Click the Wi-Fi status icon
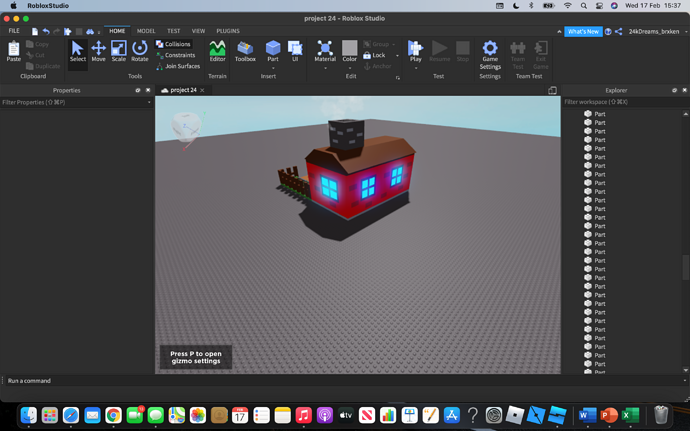 pos(568,6)
